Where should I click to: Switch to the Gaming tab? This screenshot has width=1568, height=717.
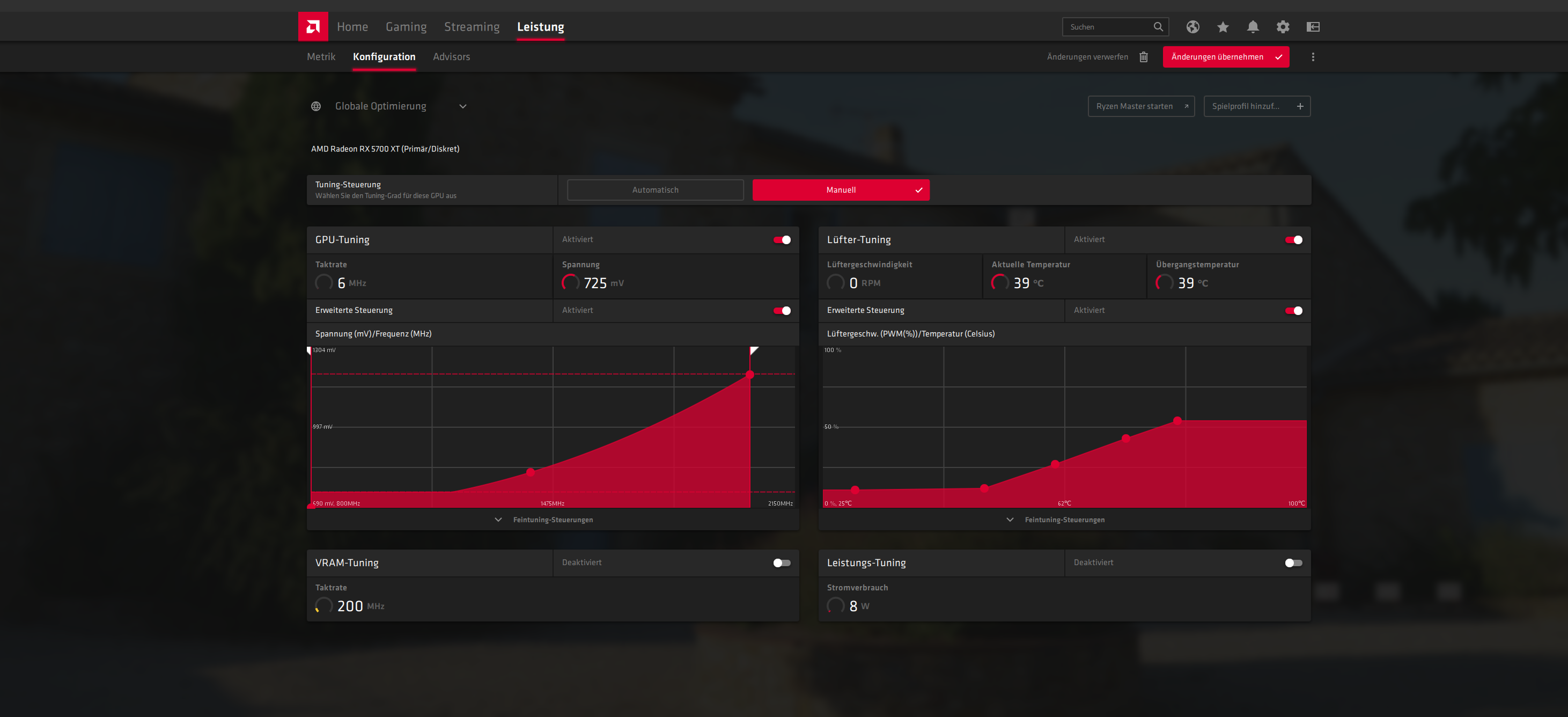tap(406, 27)
